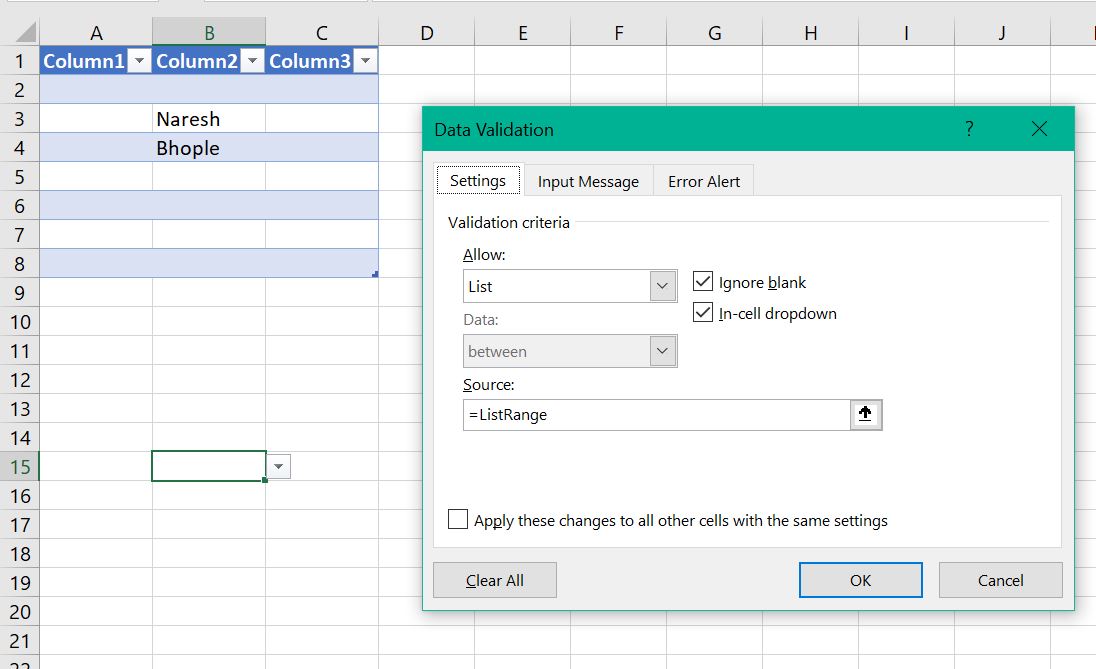The height and width of the screenshot is (669, 1096).
Task: Uncheck the Ignore blank checkbox
Action: point(702,281)
